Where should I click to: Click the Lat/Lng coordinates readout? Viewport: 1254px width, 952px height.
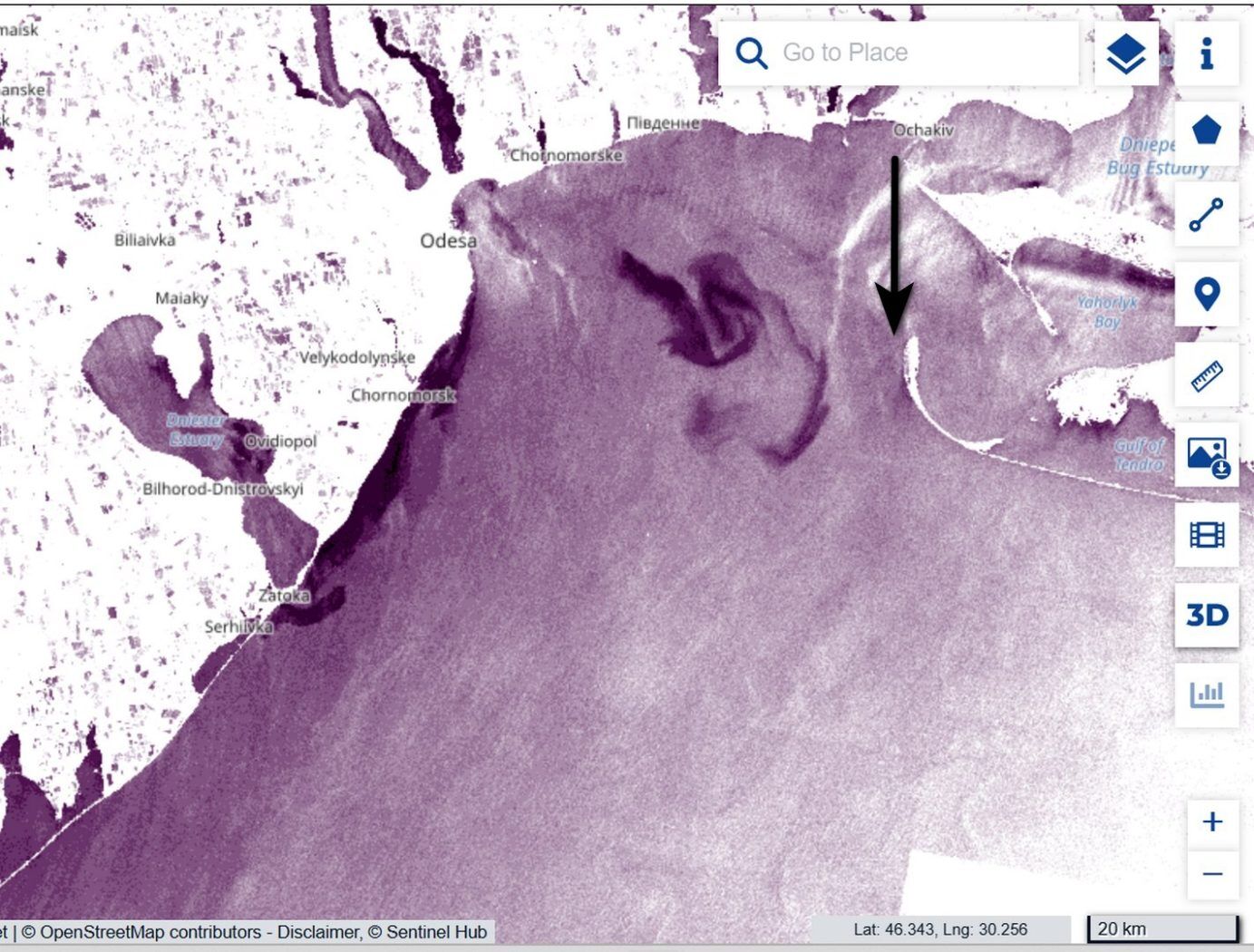click(940, 929)
